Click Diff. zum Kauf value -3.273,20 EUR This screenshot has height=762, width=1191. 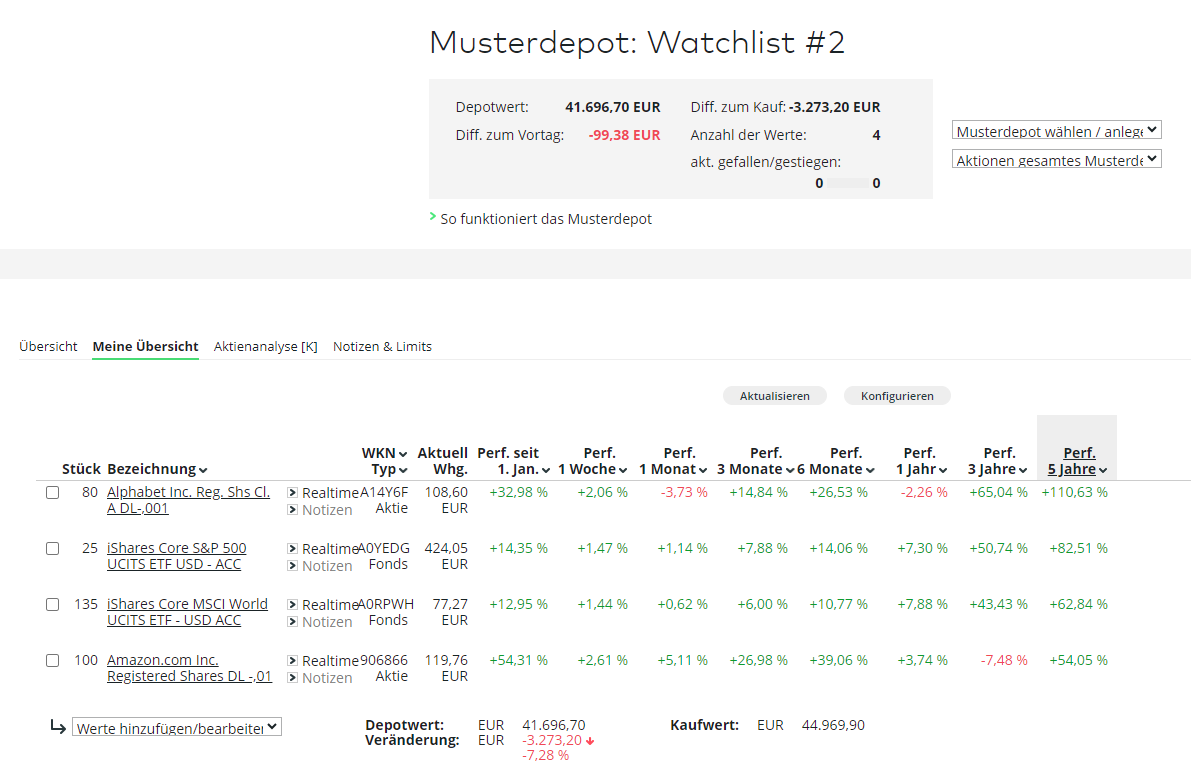tap(835, 107)
